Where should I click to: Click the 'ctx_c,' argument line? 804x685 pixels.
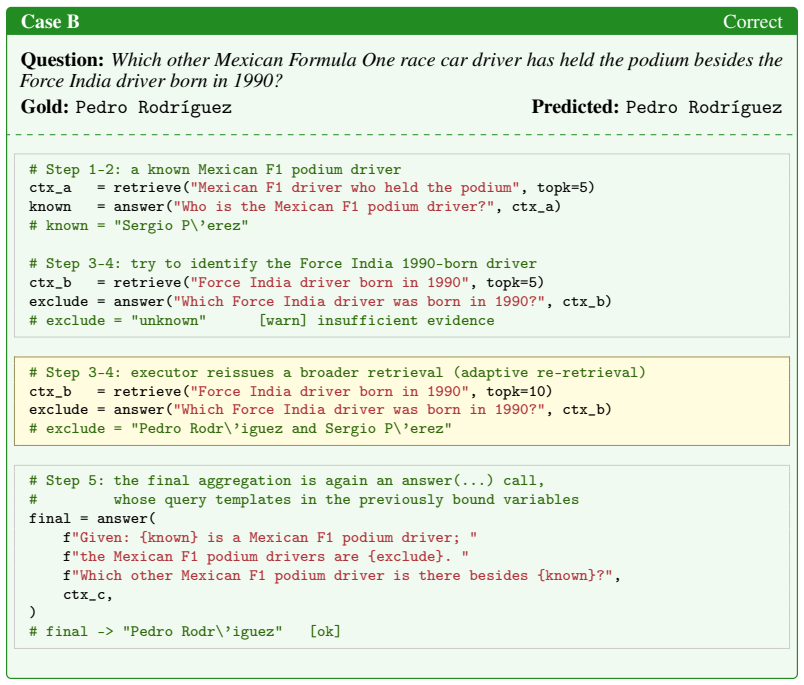pyautogui.click(x=88, y=595)
